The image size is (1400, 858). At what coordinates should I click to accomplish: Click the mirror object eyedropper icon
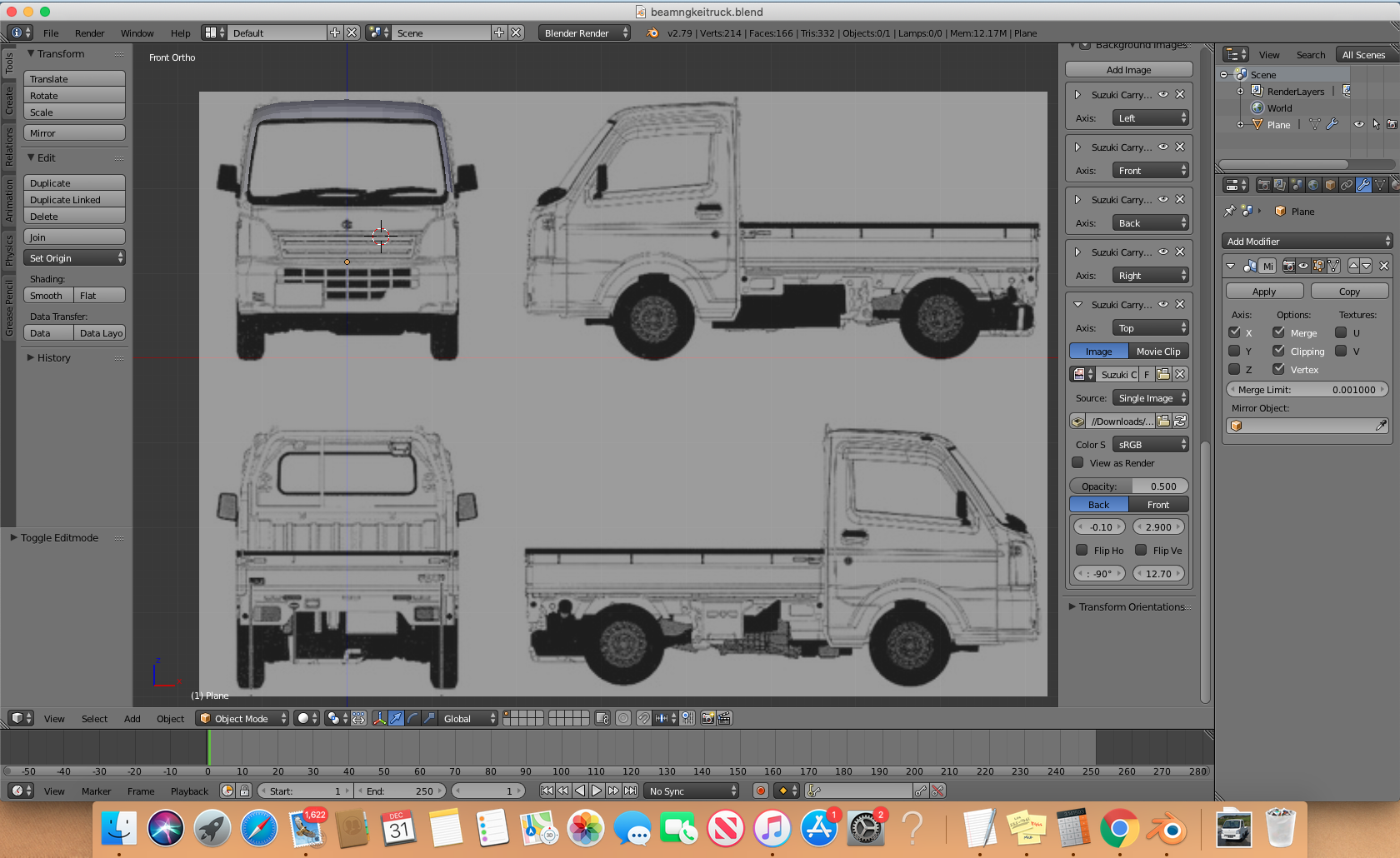(x=1381, y=426)
